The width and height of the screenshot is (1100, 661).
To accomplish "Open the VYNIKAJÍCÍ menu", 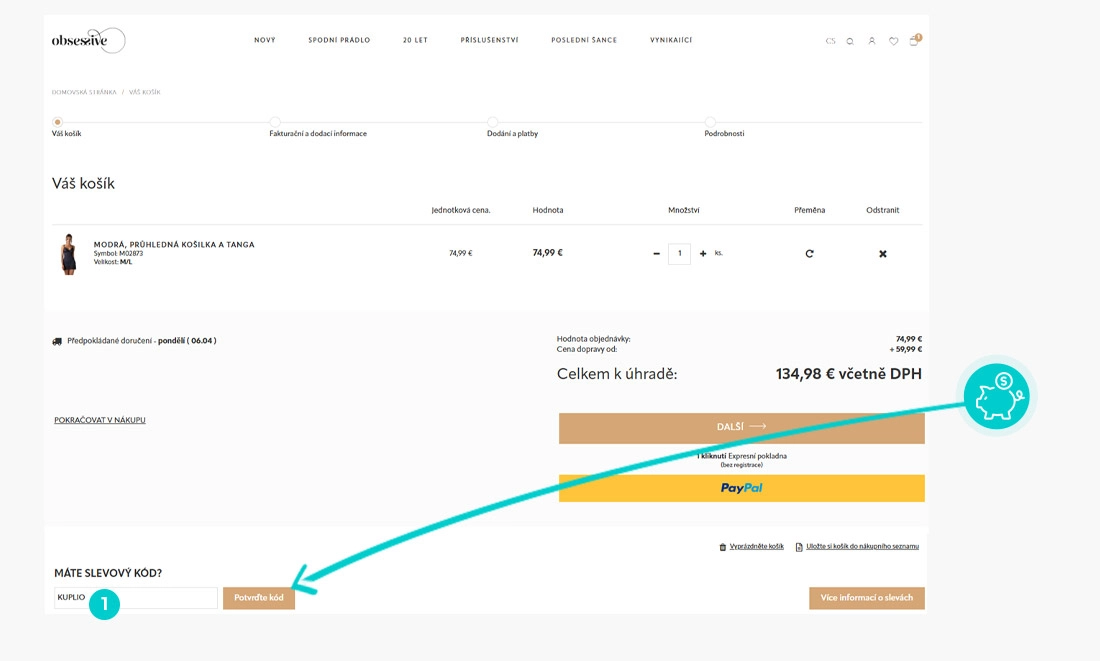I will pyautogui.click(x=671, y=40).
